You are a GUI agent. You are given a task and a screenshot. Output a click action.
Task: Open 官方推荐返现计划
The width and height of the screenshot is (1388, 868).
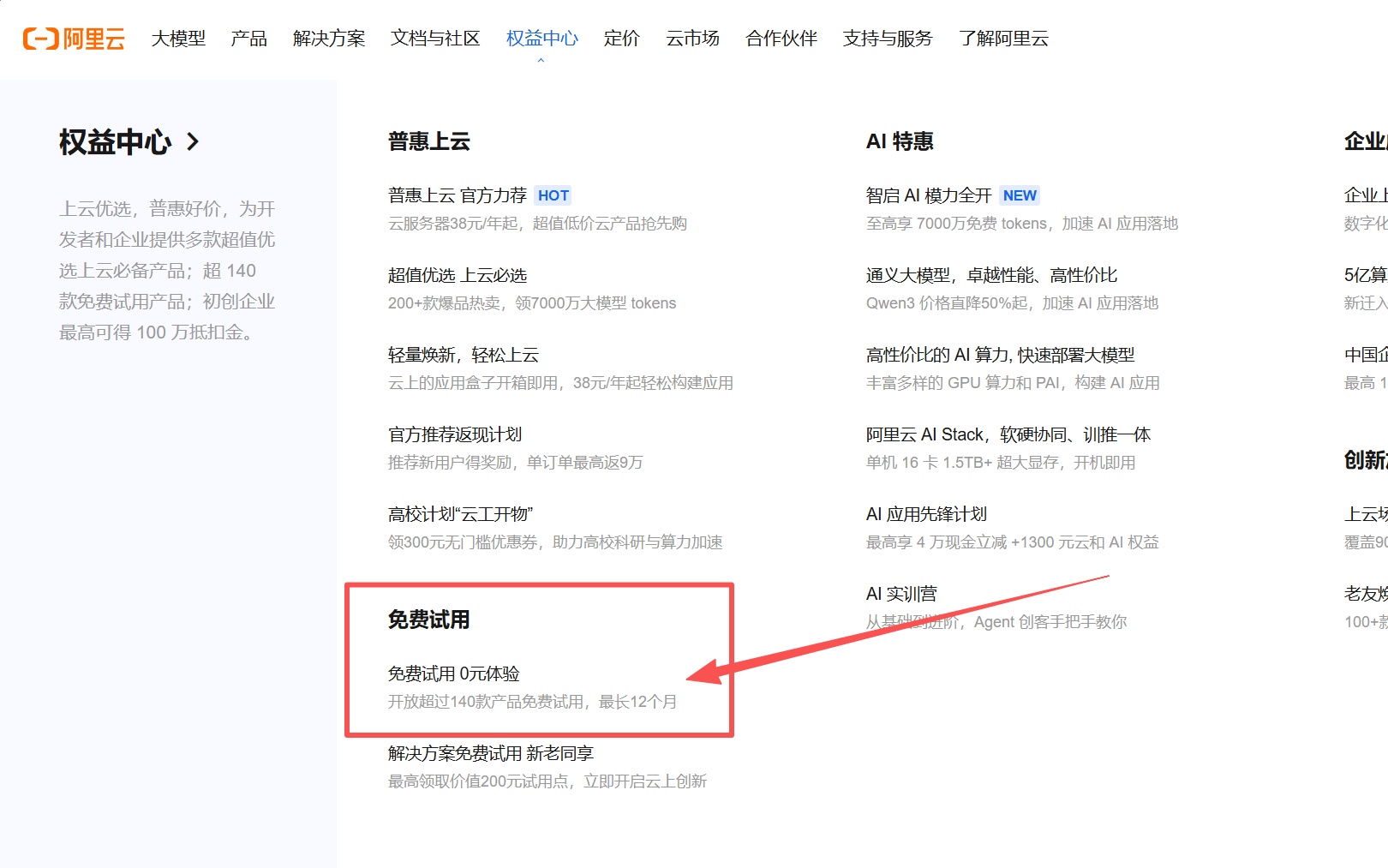click(x=455, y=434)
